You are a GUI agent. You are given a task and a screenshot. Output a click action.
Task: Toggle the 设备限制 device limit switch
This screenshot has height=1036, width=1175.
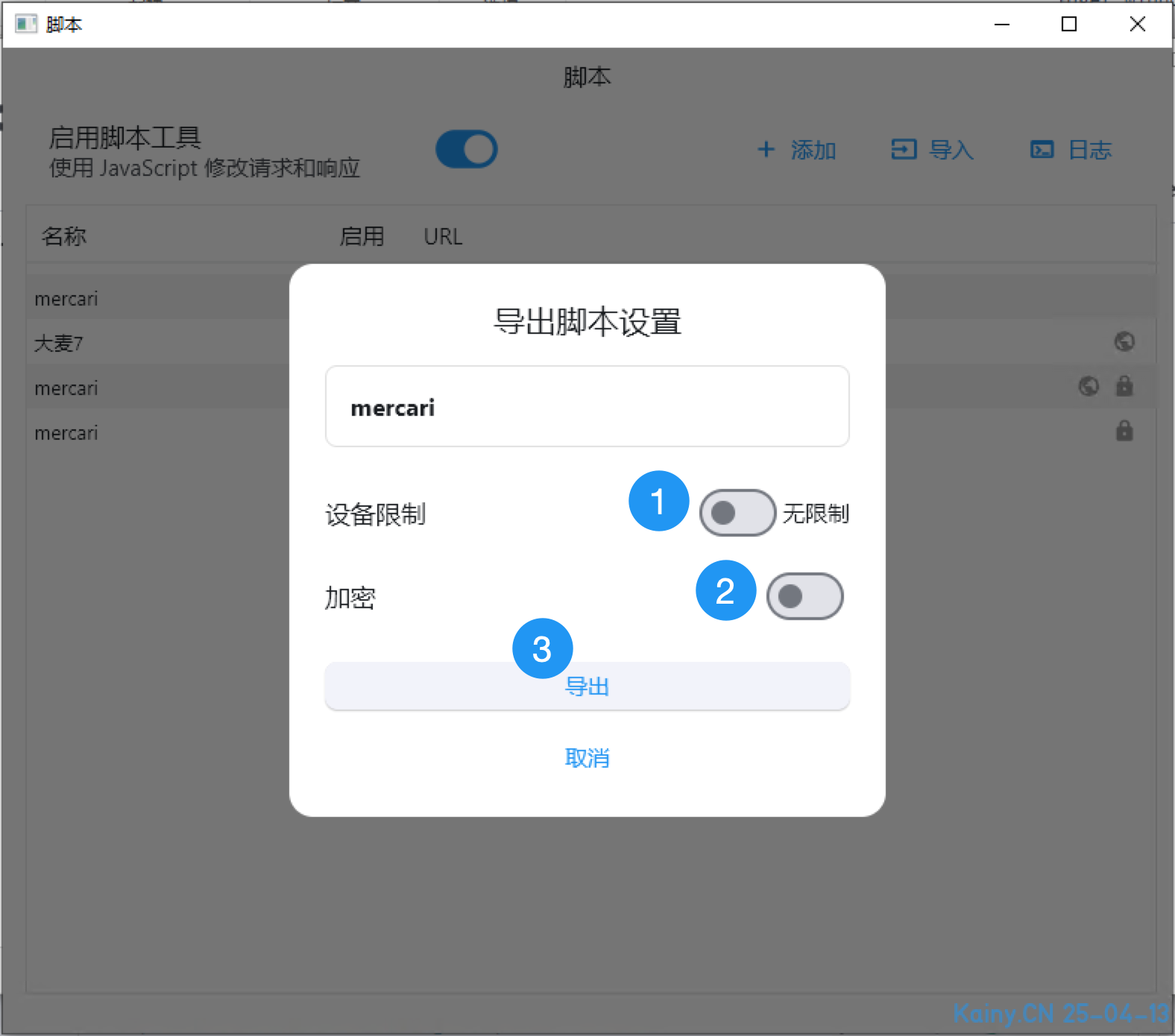click(737, 513)
